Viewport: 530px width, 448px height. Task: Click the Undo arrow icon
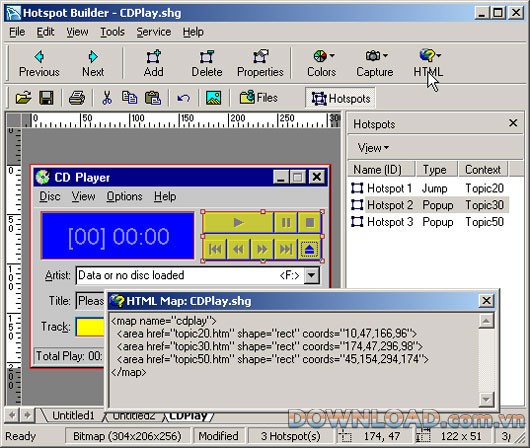184,98
